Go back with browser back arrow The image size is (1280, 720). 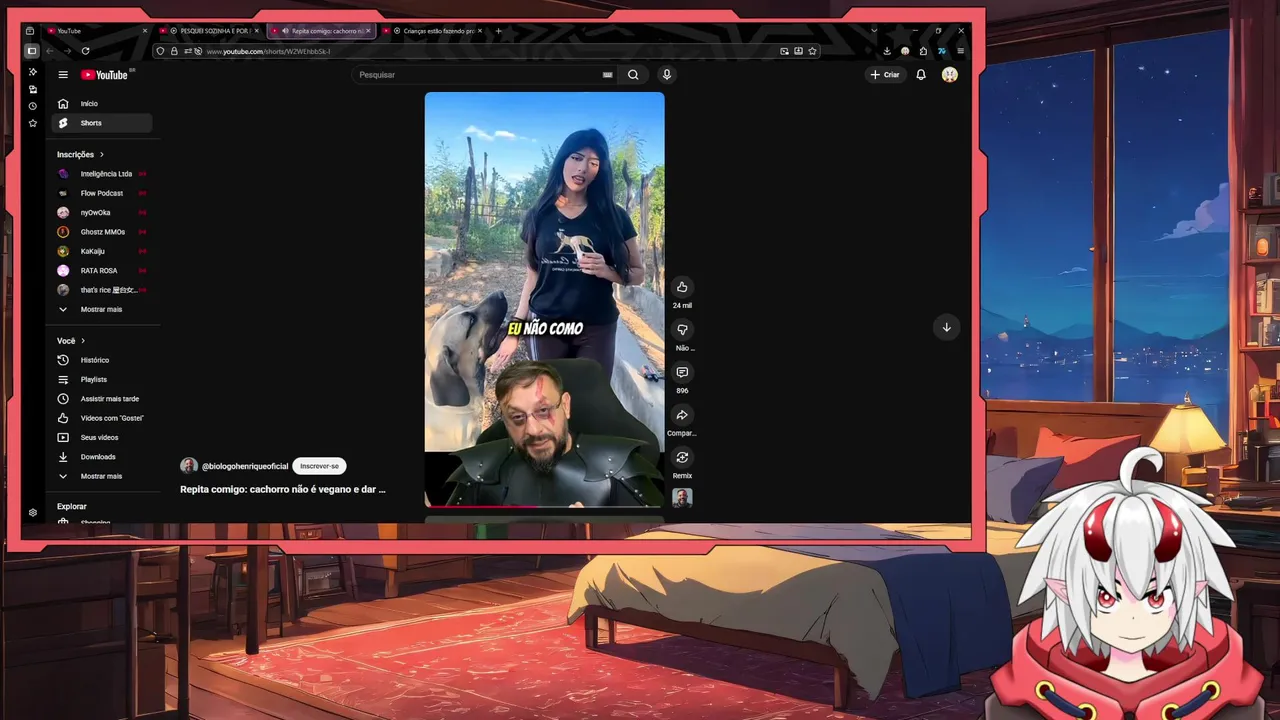pyautogui.click(x=49, y=51)
